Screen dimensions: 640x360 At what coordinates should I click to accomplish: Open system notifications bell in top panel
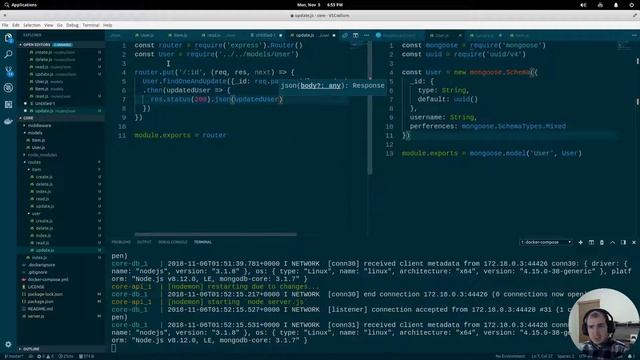(616, 5)
